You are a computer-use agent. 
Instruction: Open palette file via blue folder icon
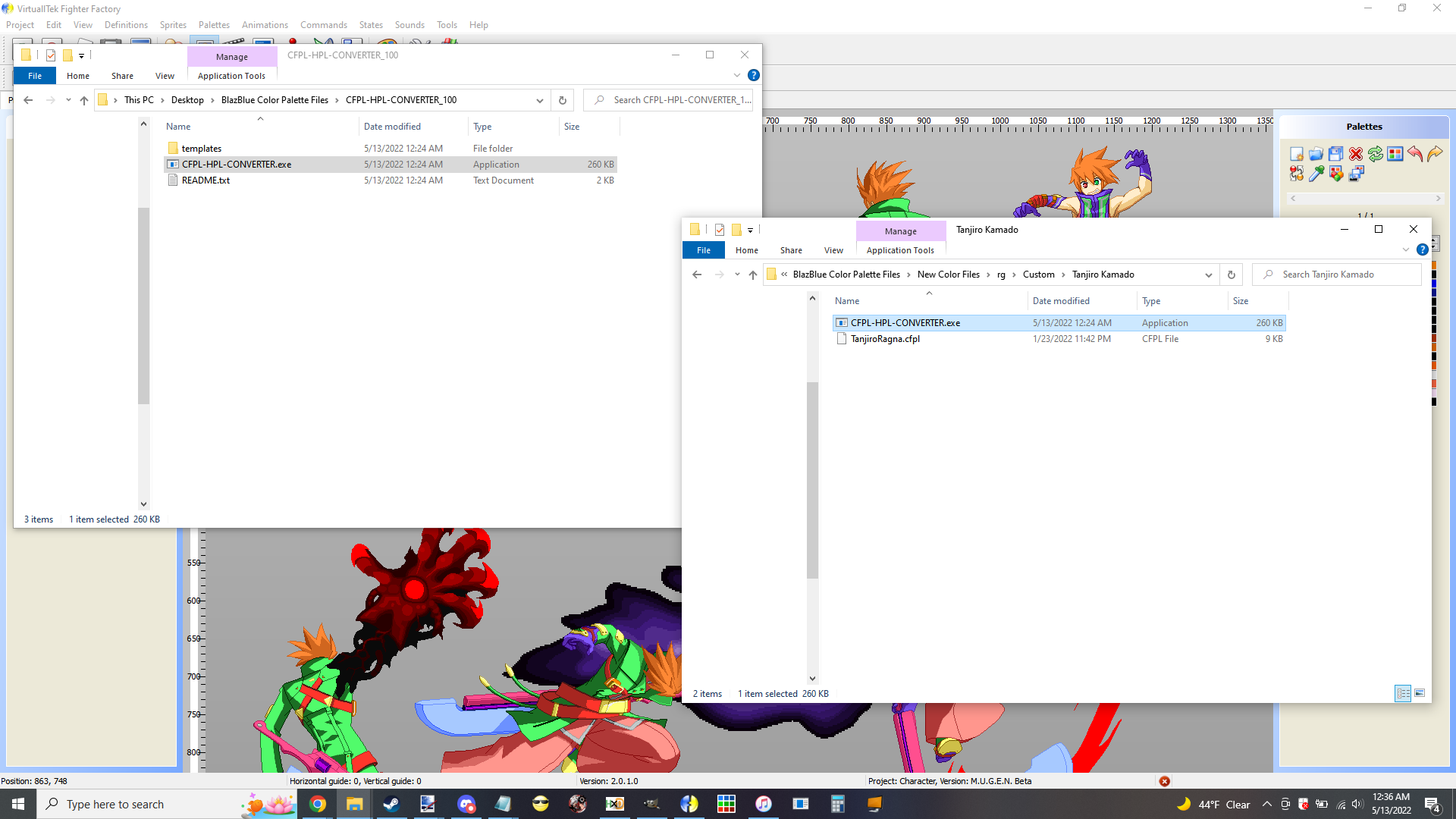coord(1316,154)
